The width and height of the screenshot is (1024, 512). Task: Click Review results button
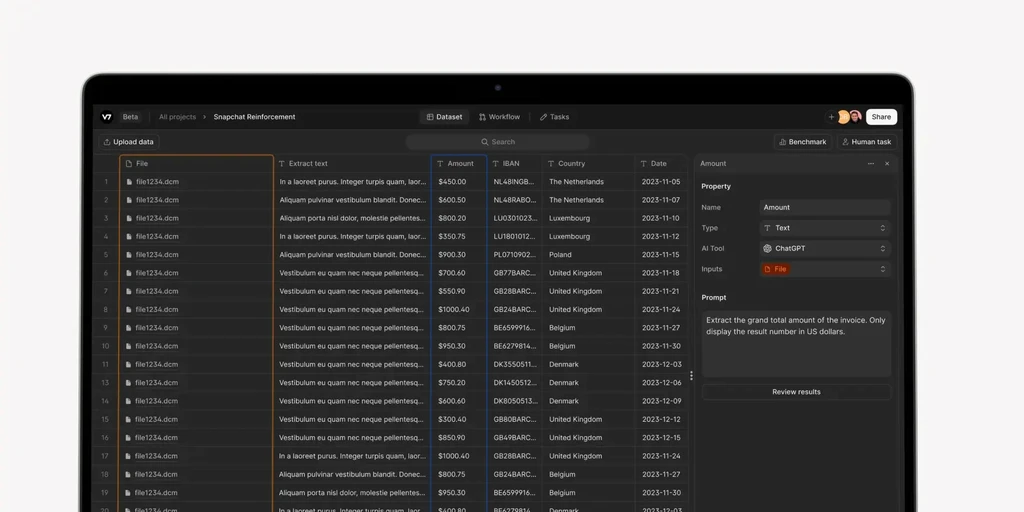click(796, 392)
